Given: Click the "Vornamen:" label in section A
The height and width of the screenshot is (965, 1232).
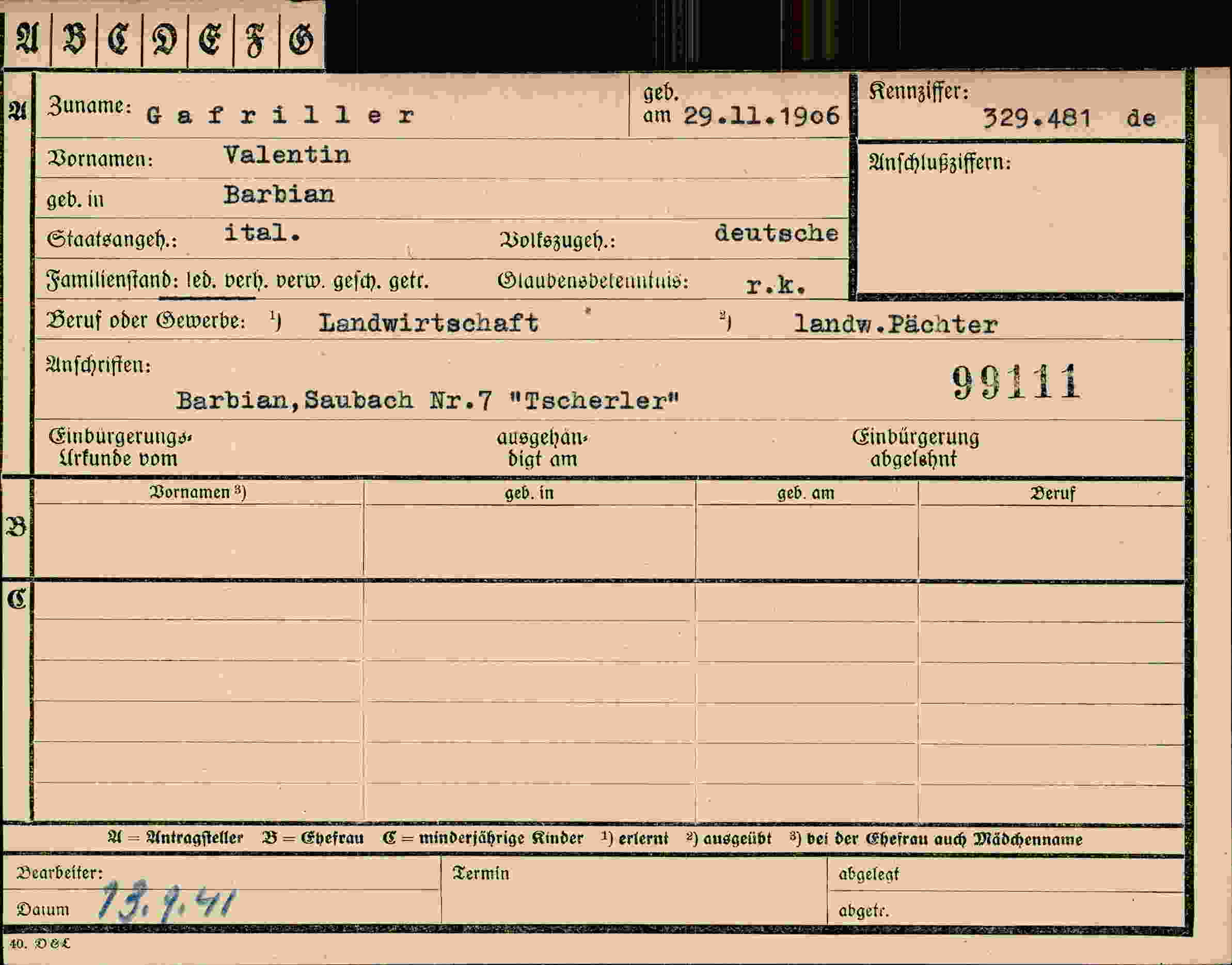Looking at the screenshot, I should click(x=100, y=159).
